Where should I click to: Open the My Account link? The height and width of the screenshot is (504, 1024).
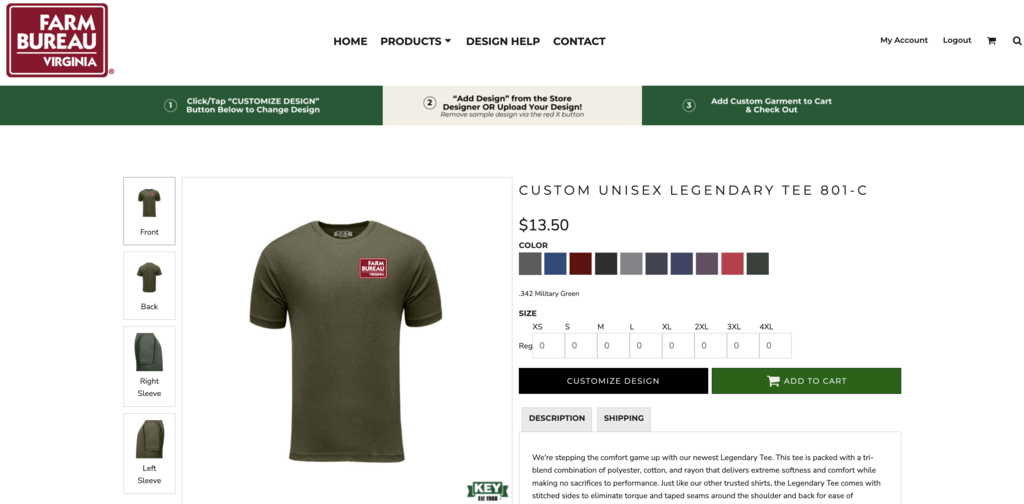click(904, 40)
